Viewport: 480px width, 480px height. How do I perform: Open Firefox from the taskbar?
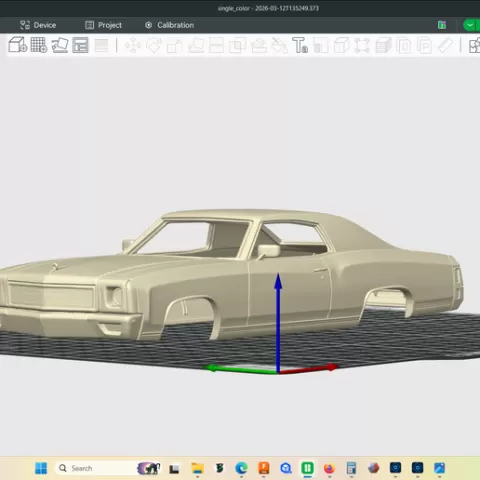point(329,468)
